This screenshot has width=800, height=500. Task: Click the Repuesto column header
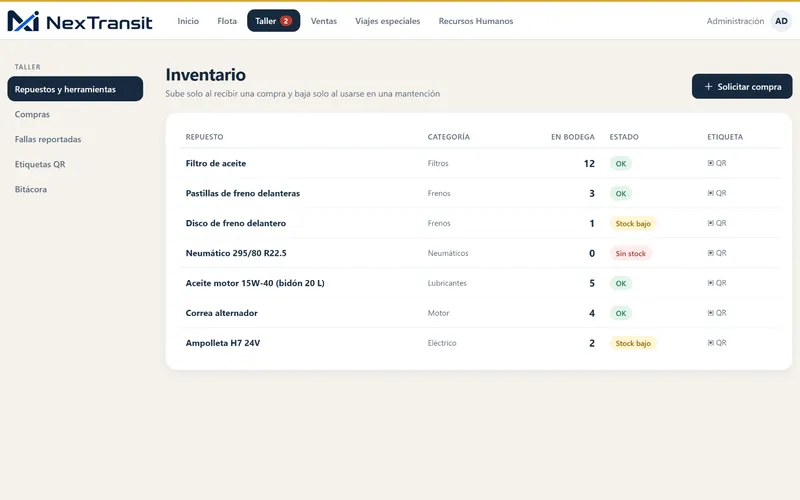[205, 137]
